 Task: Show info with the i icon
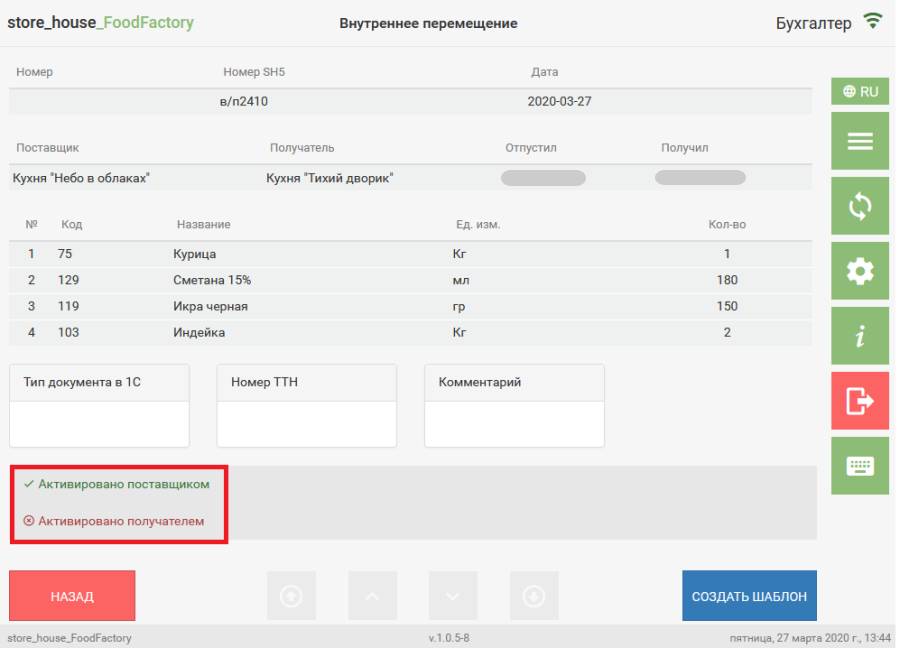(x=860, y=336)
